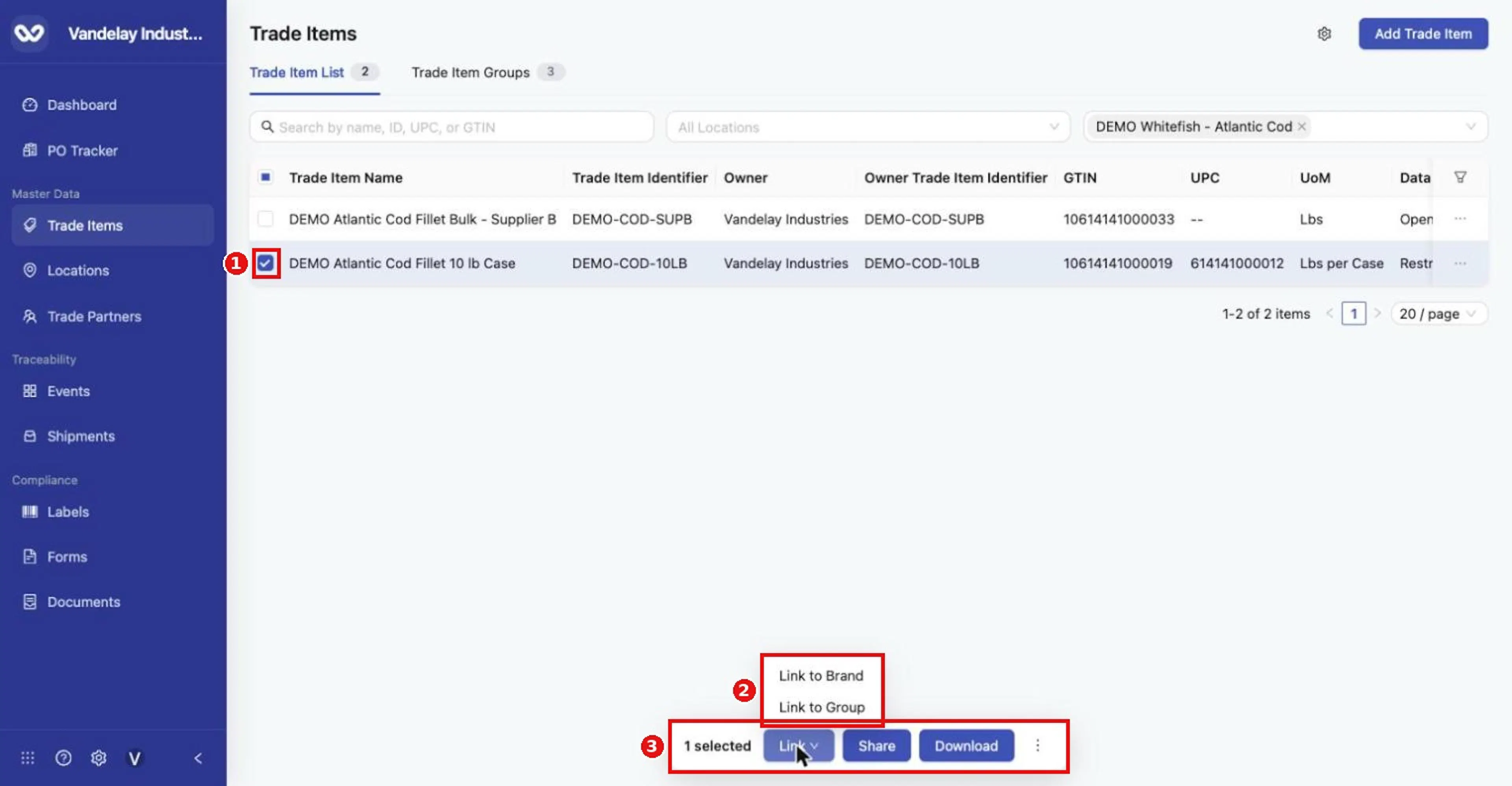Image resolution: width=1512 pixels, height=786 pixels.
Task: Open more options in the selection bar
Action: tap(1038, 745)
